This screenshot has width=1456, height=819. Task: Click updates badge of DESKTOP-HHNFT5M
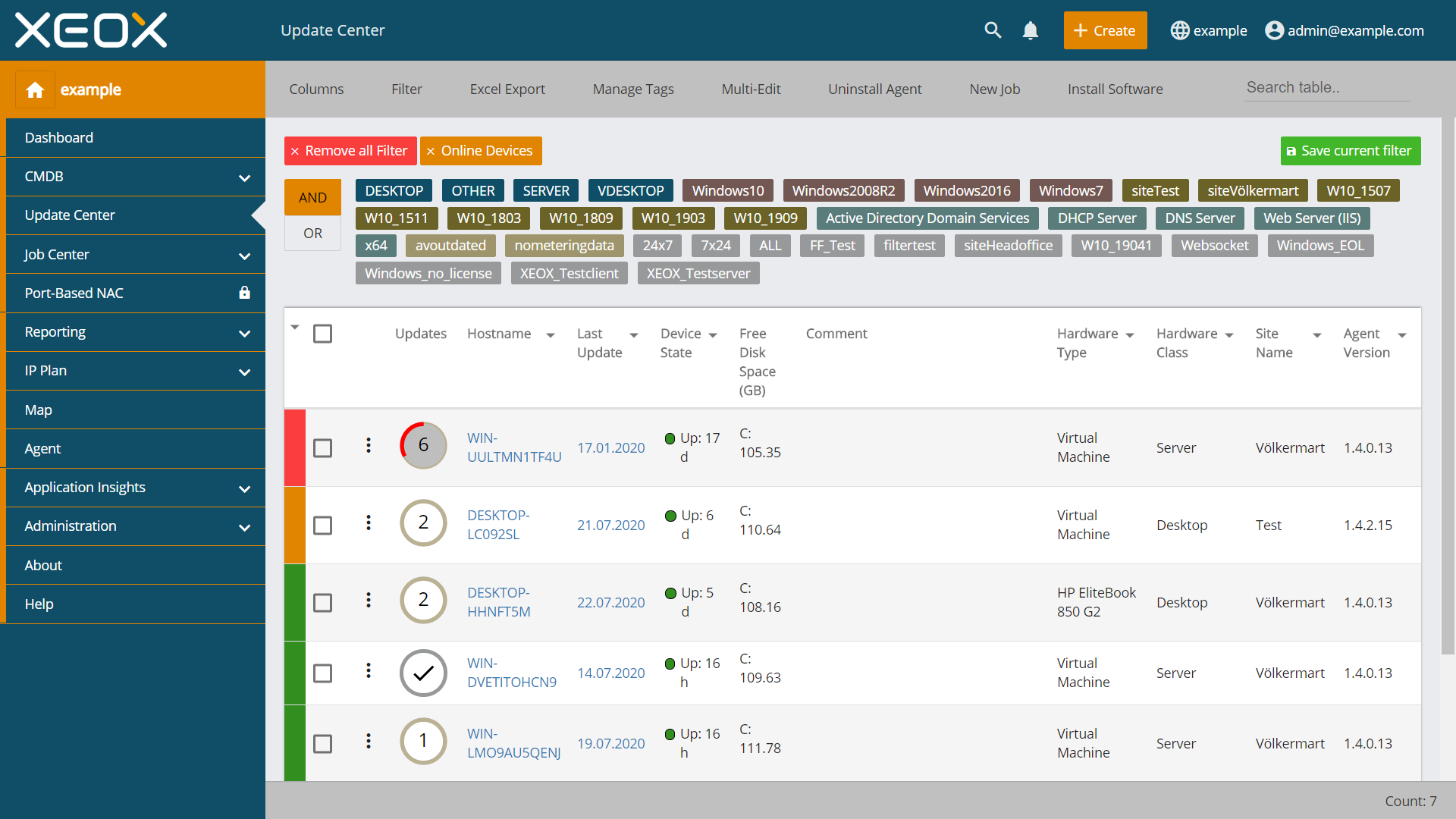pos(423,600)
